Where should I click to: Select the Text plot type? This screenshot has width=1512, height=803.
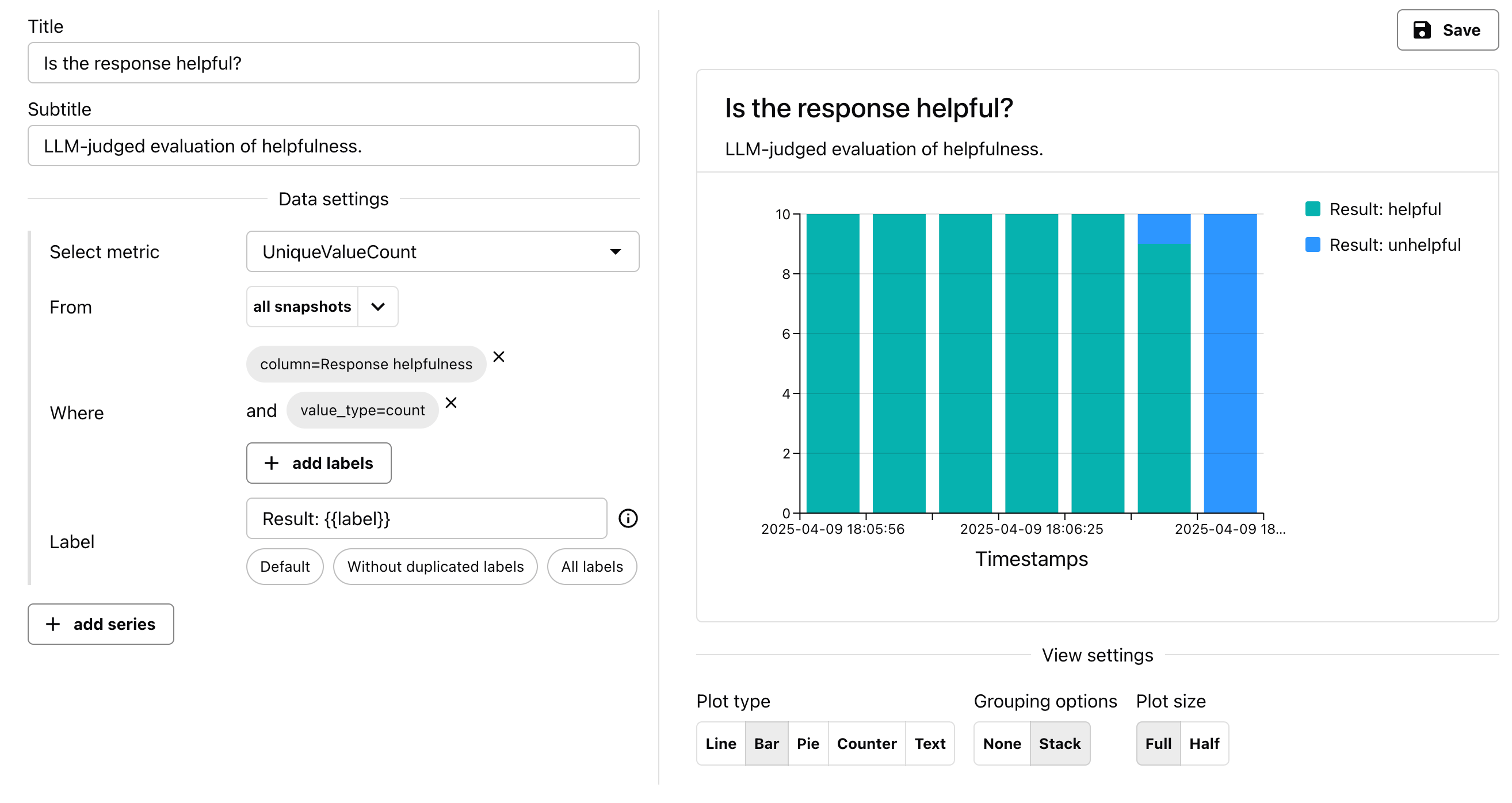[930, 744]
